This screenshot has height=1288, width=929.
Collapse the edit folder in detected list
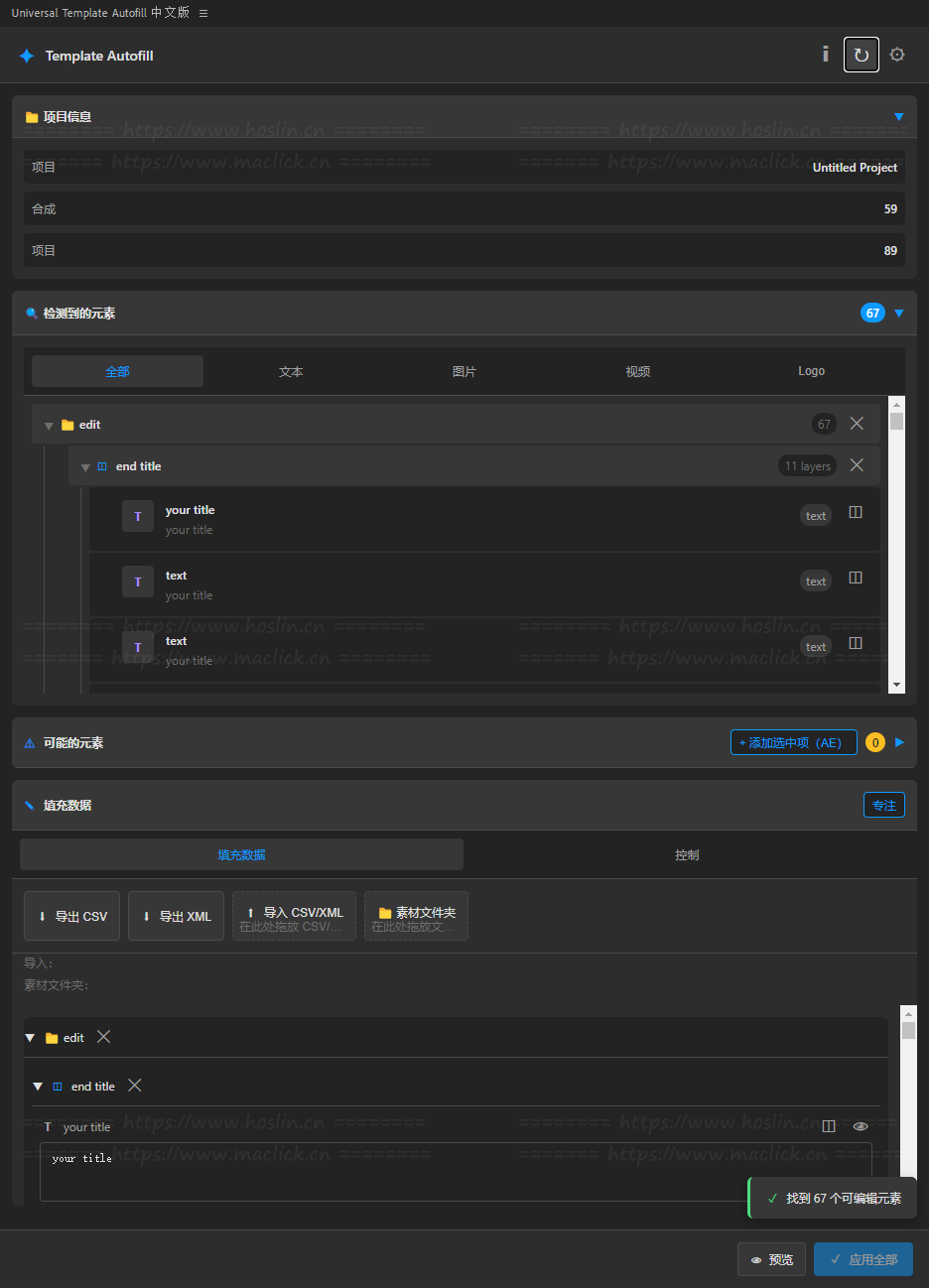tap(49, 426)
